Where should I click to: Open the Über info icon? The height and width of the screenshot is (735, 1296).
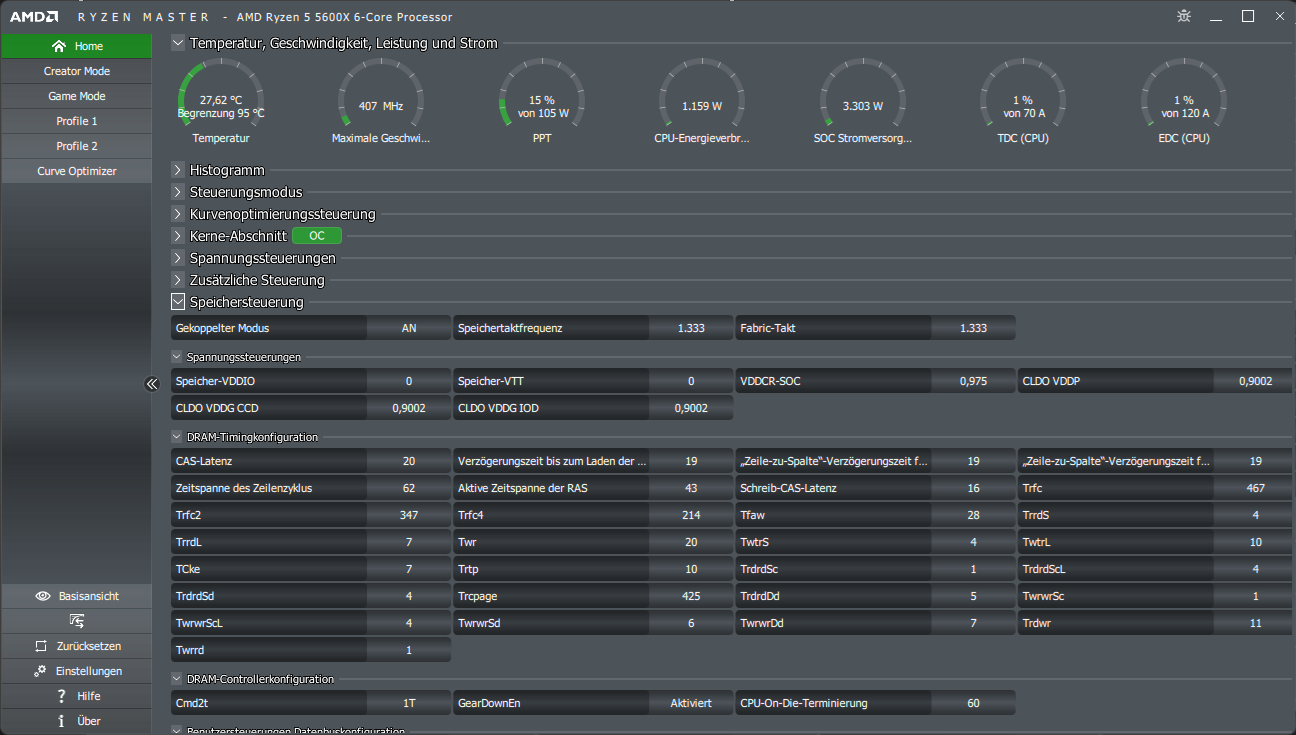tap(61, 721)
